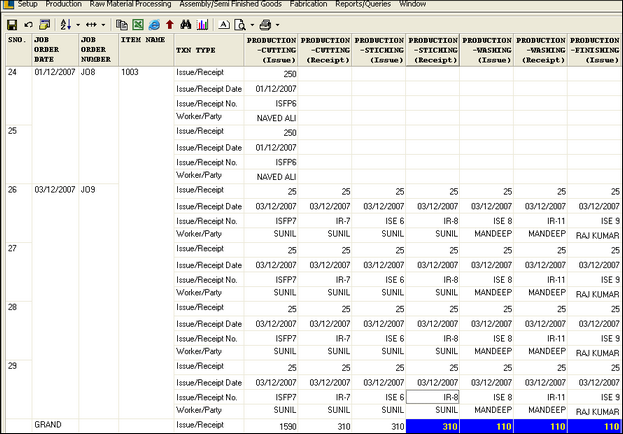Expand the print preview dropdown arrow

[252, 25]
